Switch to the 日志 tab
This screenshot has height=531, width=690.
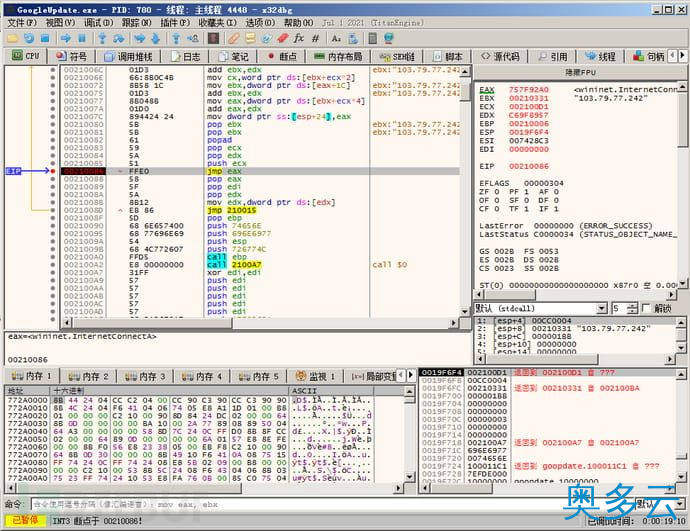tap(186, 56)
